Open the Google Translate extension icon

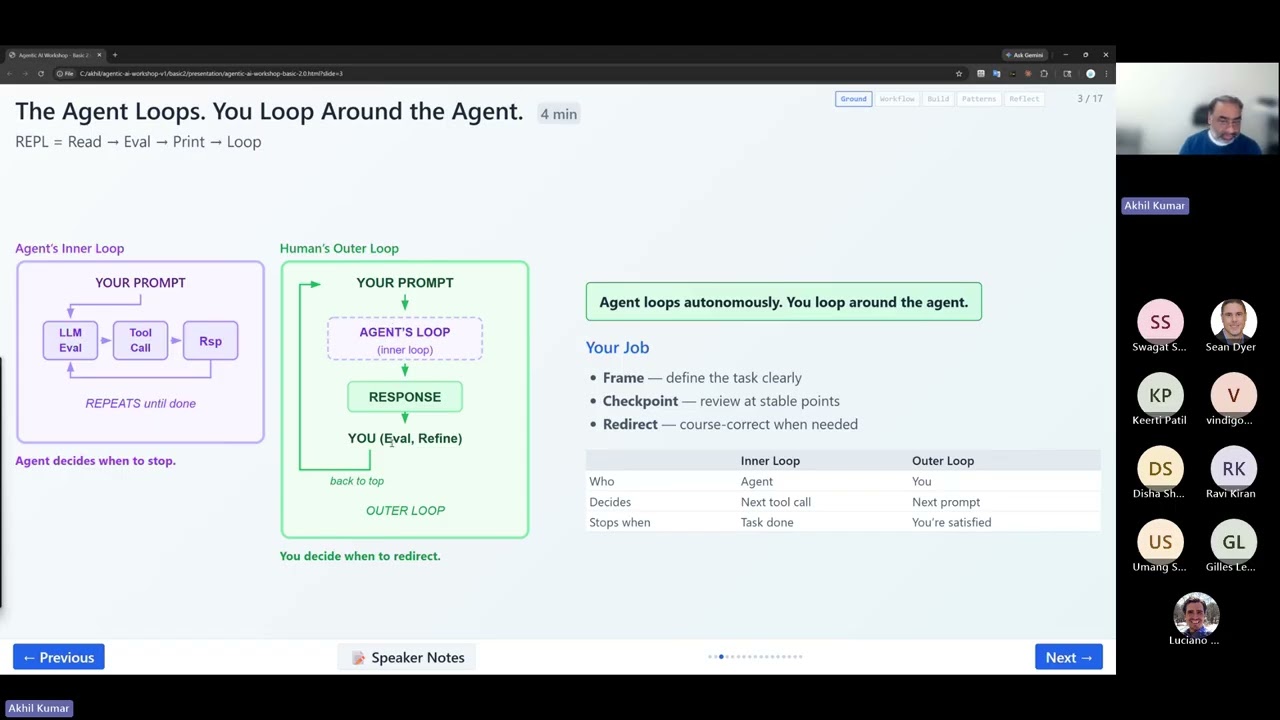tap(996, 74)
